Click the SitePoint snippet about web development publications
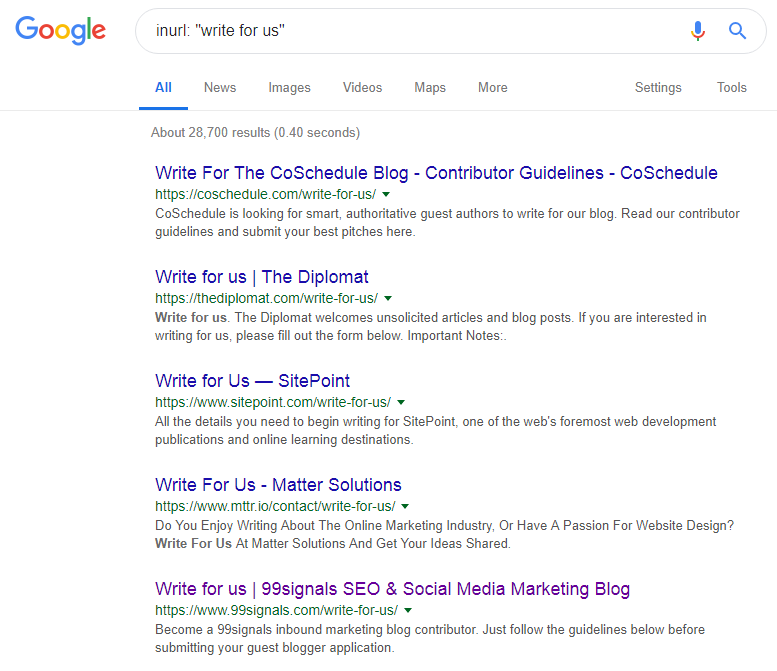This screenshot has height=671, width=777. coord(436,431)
